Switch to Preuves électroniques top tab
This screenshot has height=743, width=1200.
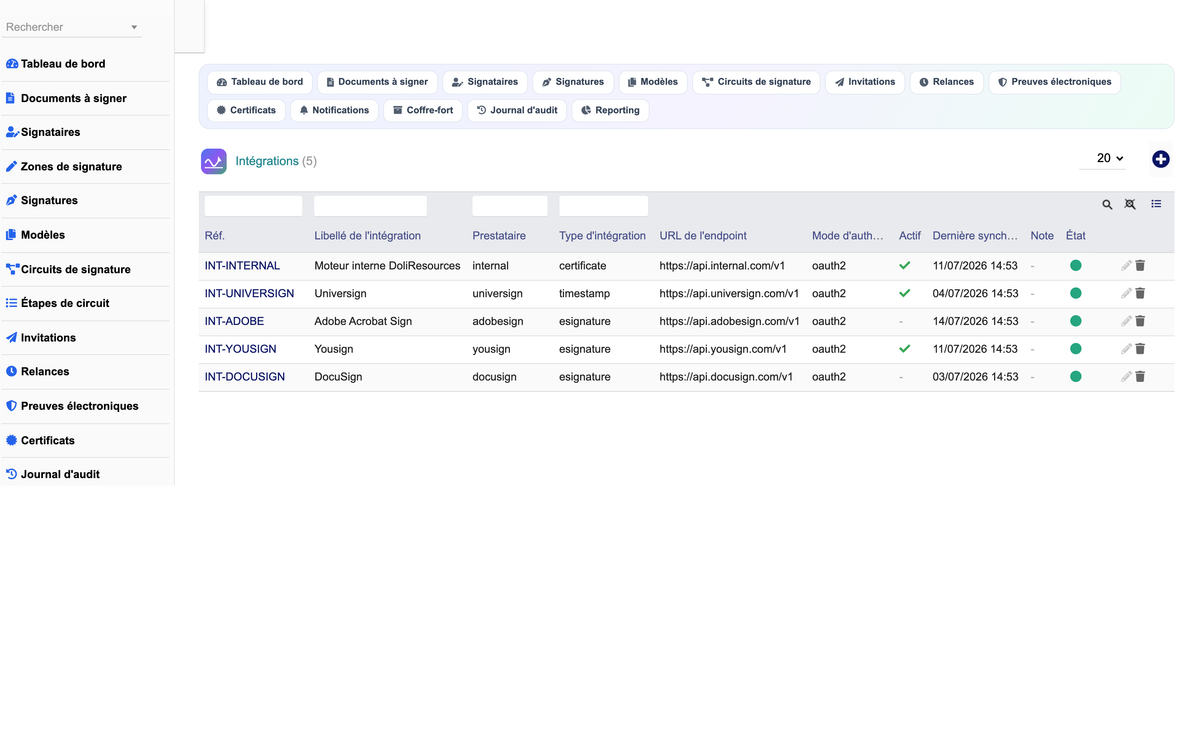coord(1055,82)
